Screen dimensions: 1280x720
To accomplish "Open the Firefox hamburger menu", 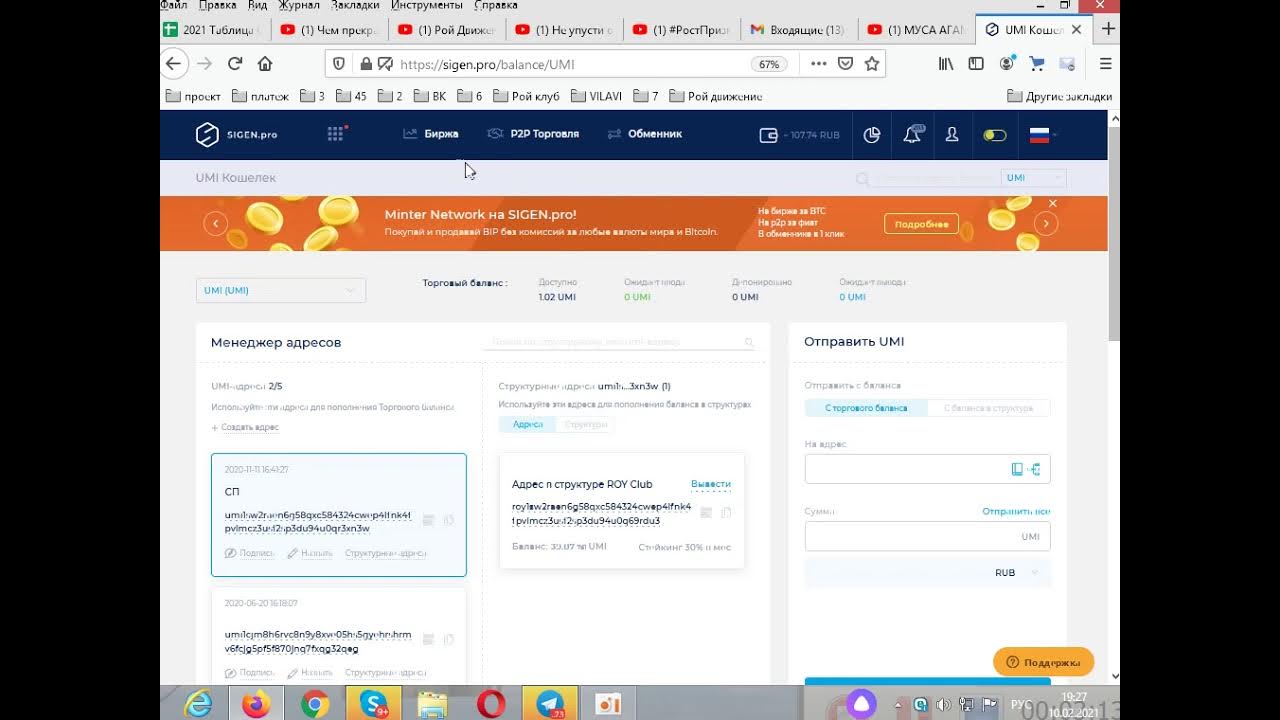I will (1105, 64).
